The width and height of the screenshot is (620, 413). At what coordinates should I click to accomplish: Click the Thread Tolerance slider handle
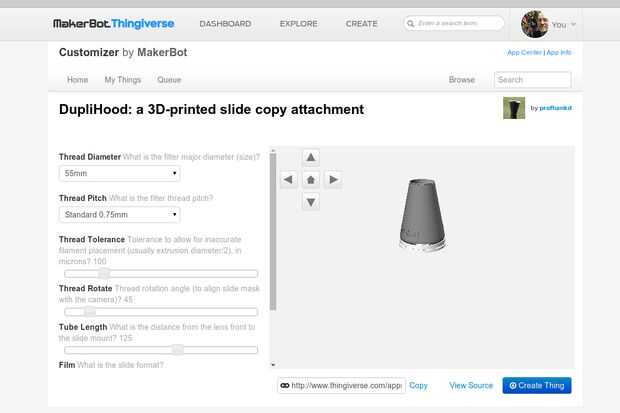[x=104, y=273]
